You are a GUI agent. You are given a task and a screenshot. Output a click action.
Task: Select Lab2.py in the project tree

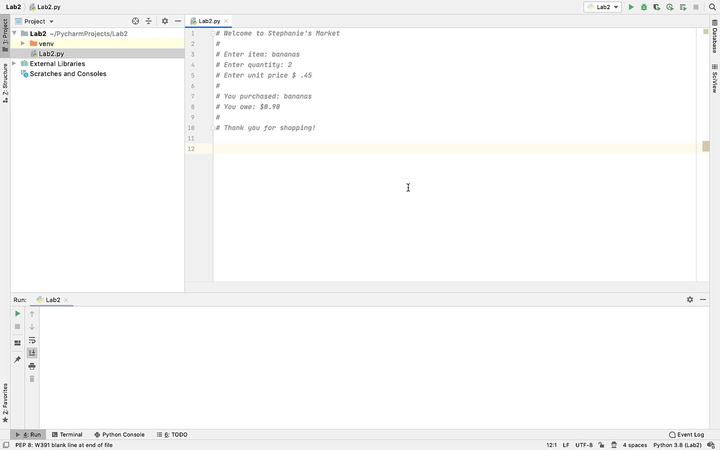[51, 54]
